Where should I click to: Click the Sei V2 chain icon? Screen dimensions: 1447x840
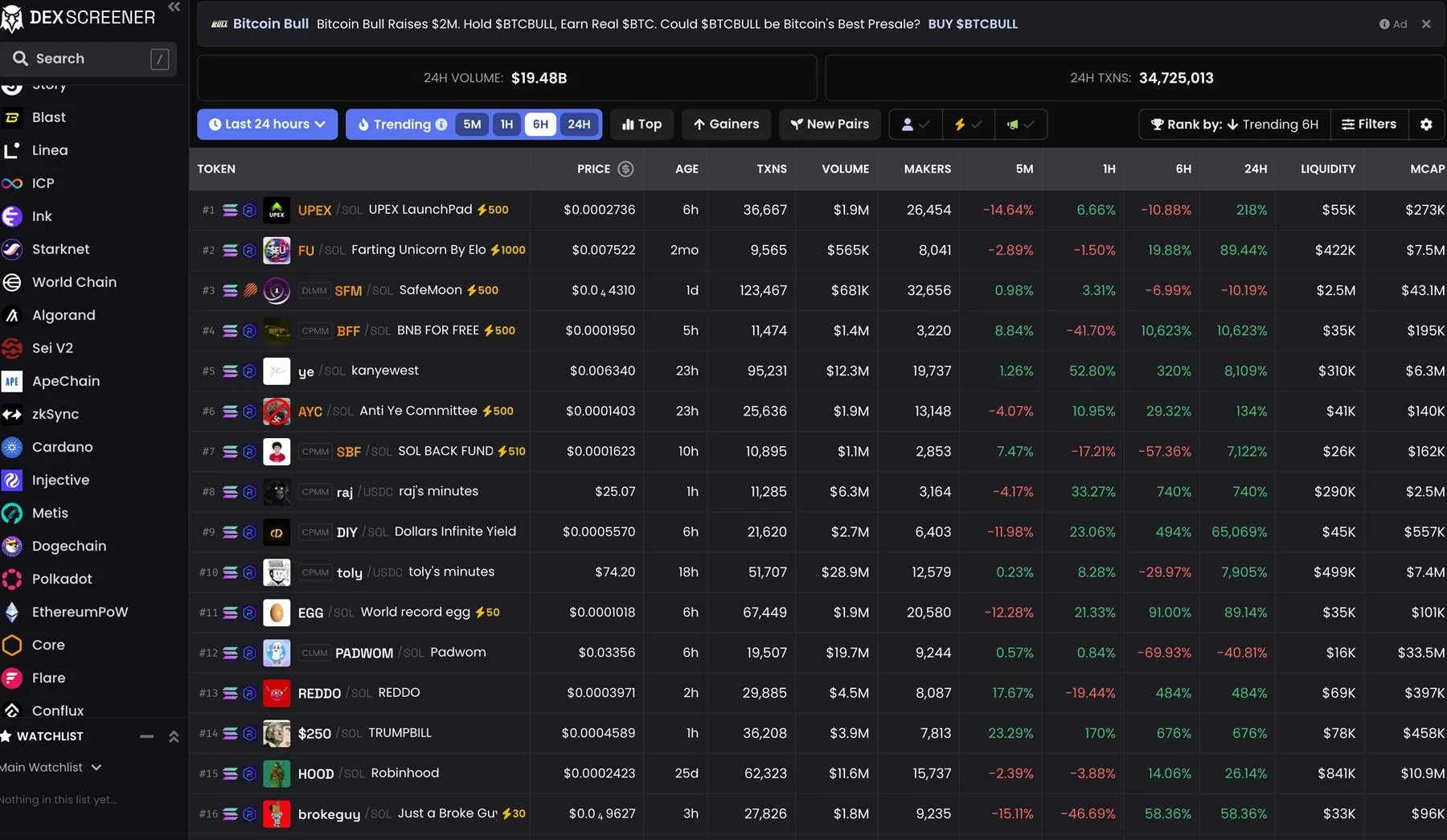tap(12, 348)
